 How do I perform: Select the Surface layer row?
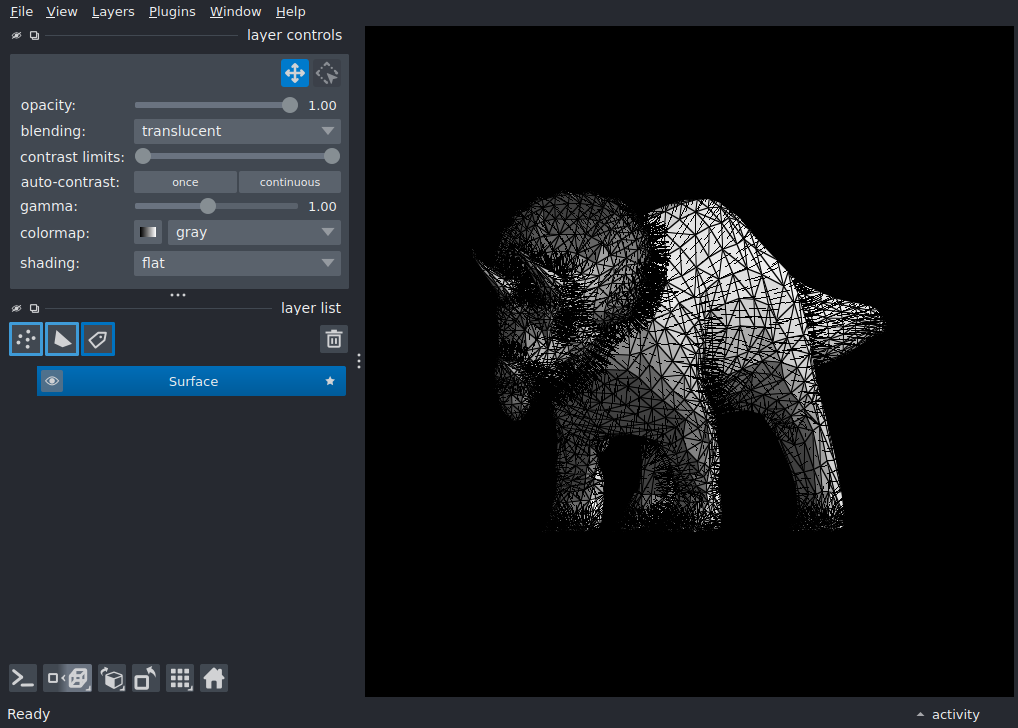point(191,381)
